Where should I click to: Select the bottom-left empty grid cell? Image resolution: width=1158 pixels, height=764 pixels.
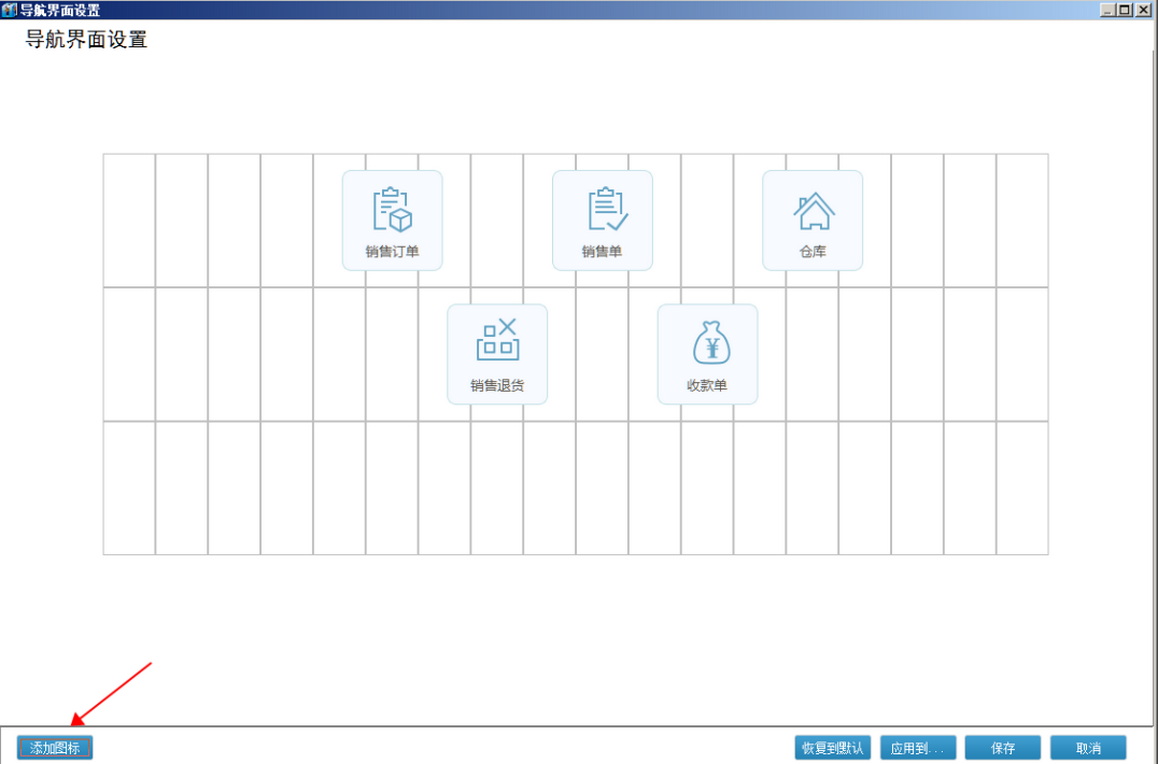click(129, 488)
